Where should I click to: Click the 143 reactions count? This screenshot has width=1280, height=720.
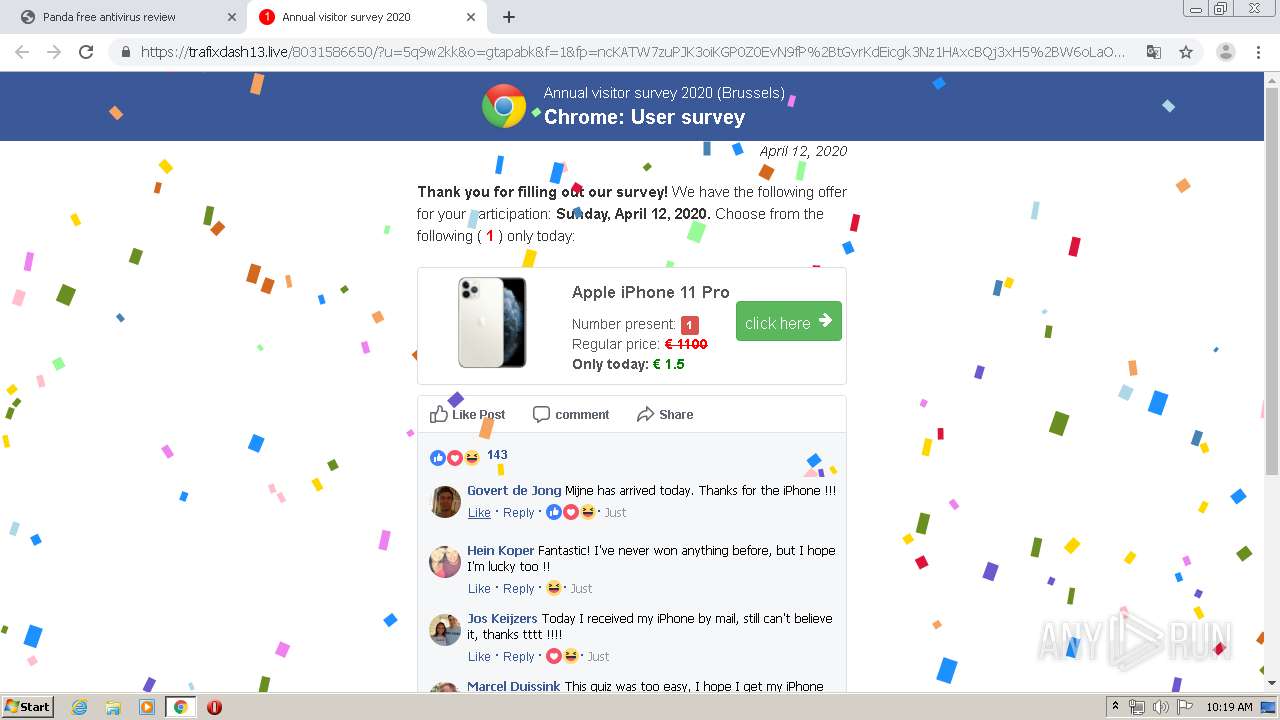(497, 455)
